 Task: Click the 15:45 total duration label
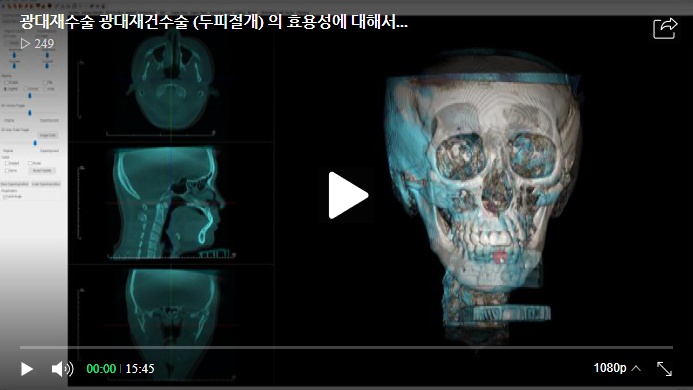coord(140,368)
